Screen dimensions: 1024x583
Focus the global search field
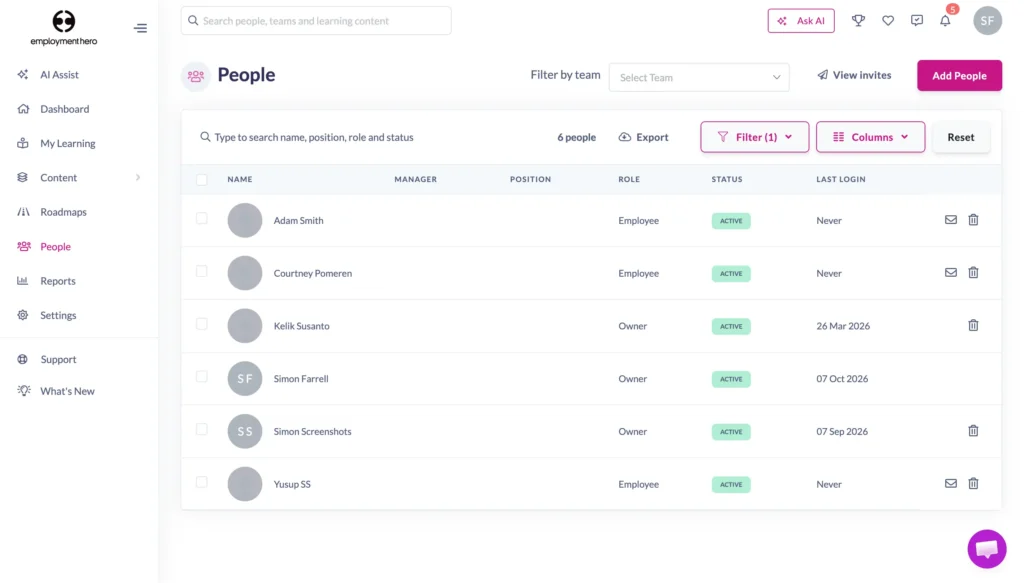click(316, 21)
